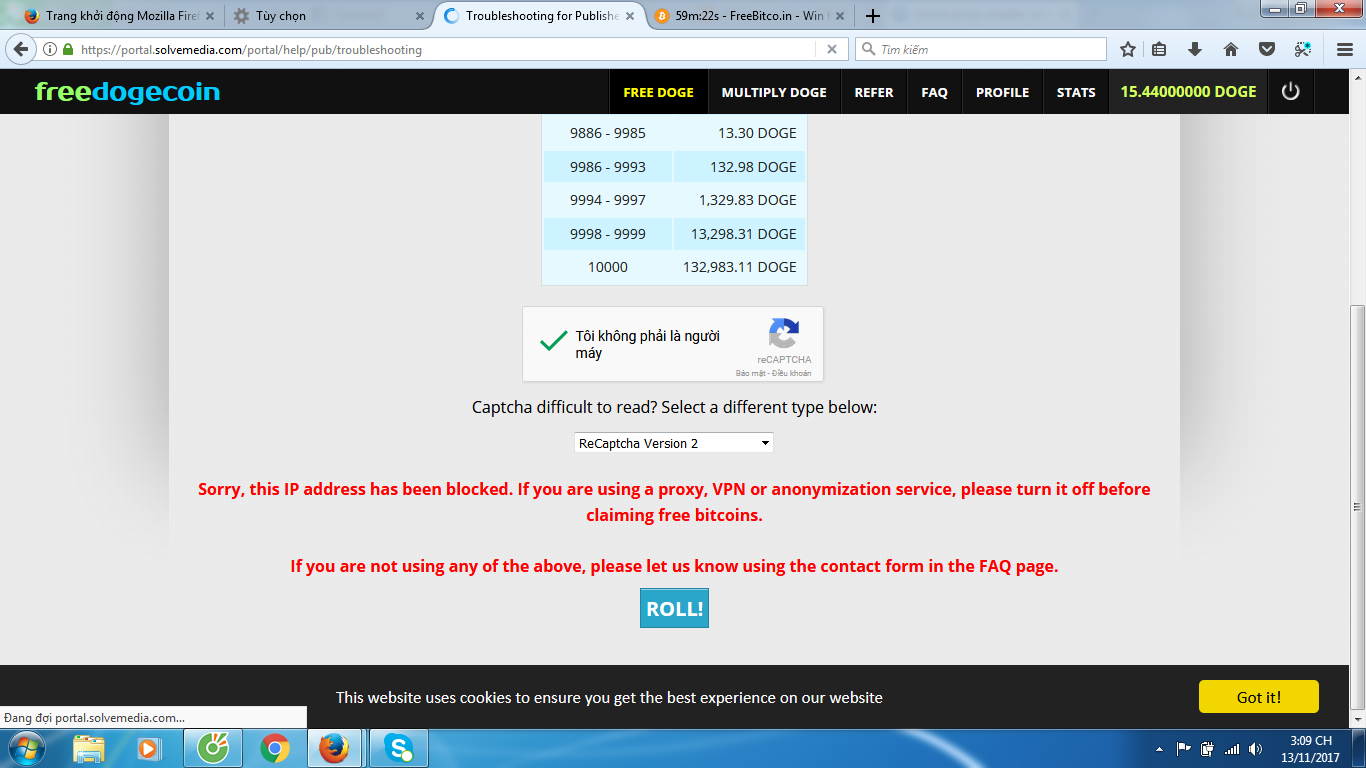The image size is (1366, 768).
Task: Open a new tab with the plus button
Action: tap(872, 16)
